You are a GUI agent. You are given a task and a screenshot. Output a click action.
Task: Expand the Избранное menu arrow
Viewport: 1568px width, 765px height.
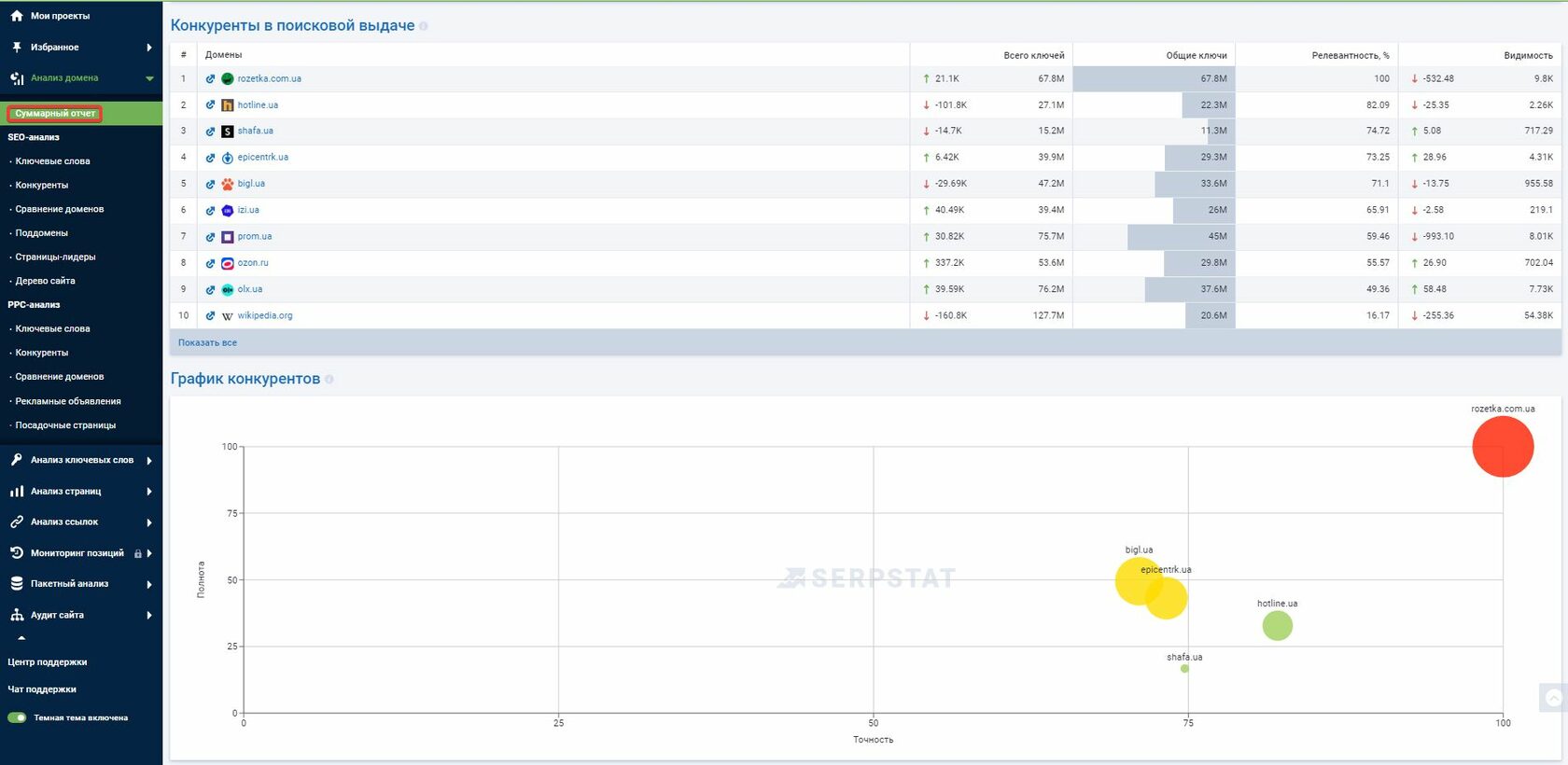tap(149, 48)
